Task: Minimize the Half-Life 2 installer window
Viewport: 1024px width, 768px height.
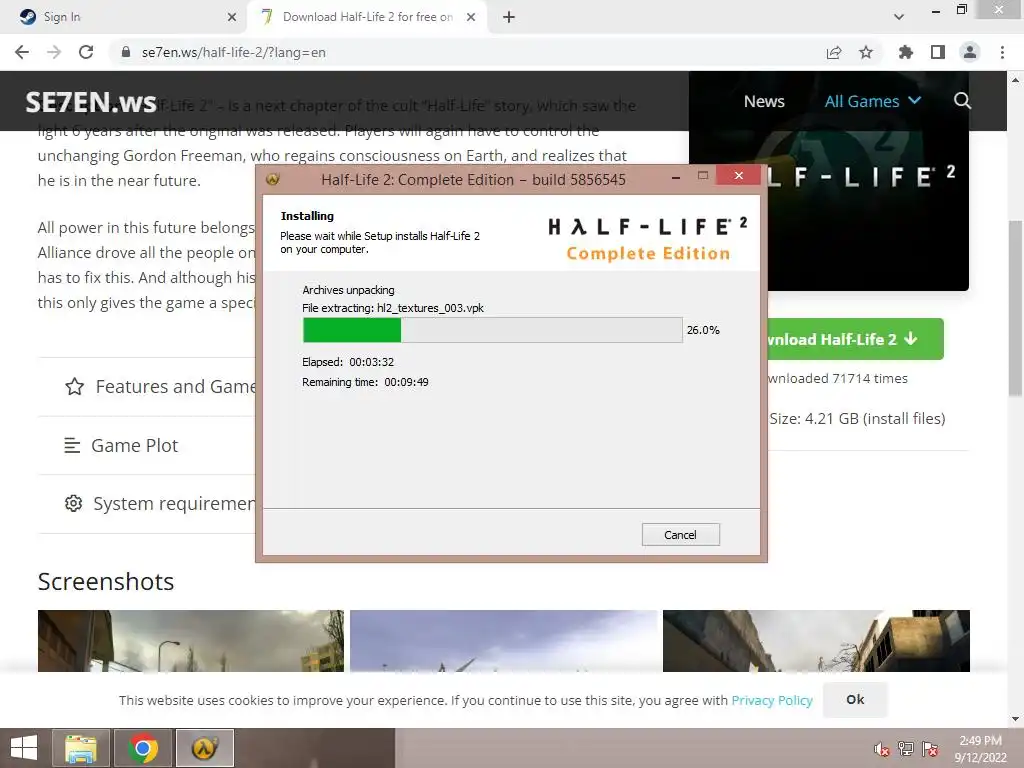Action: (676, 177)
